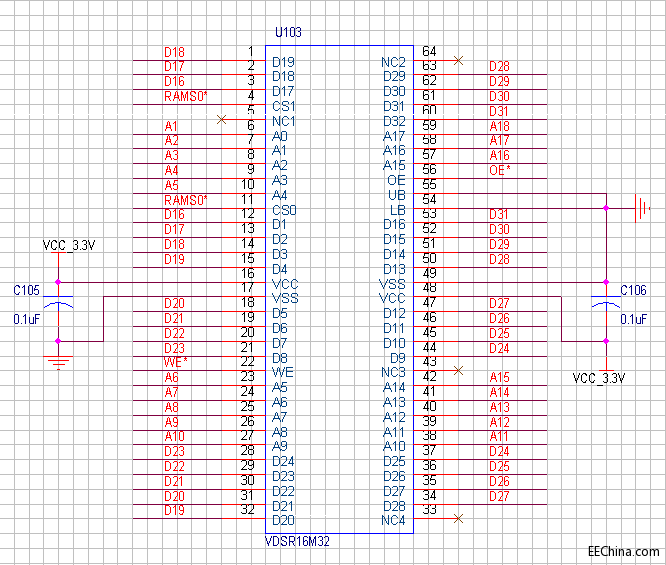Select the VDSR16M32 part name label
The width and height of the screenshot is (666, 565).
[x=297, y=541]
